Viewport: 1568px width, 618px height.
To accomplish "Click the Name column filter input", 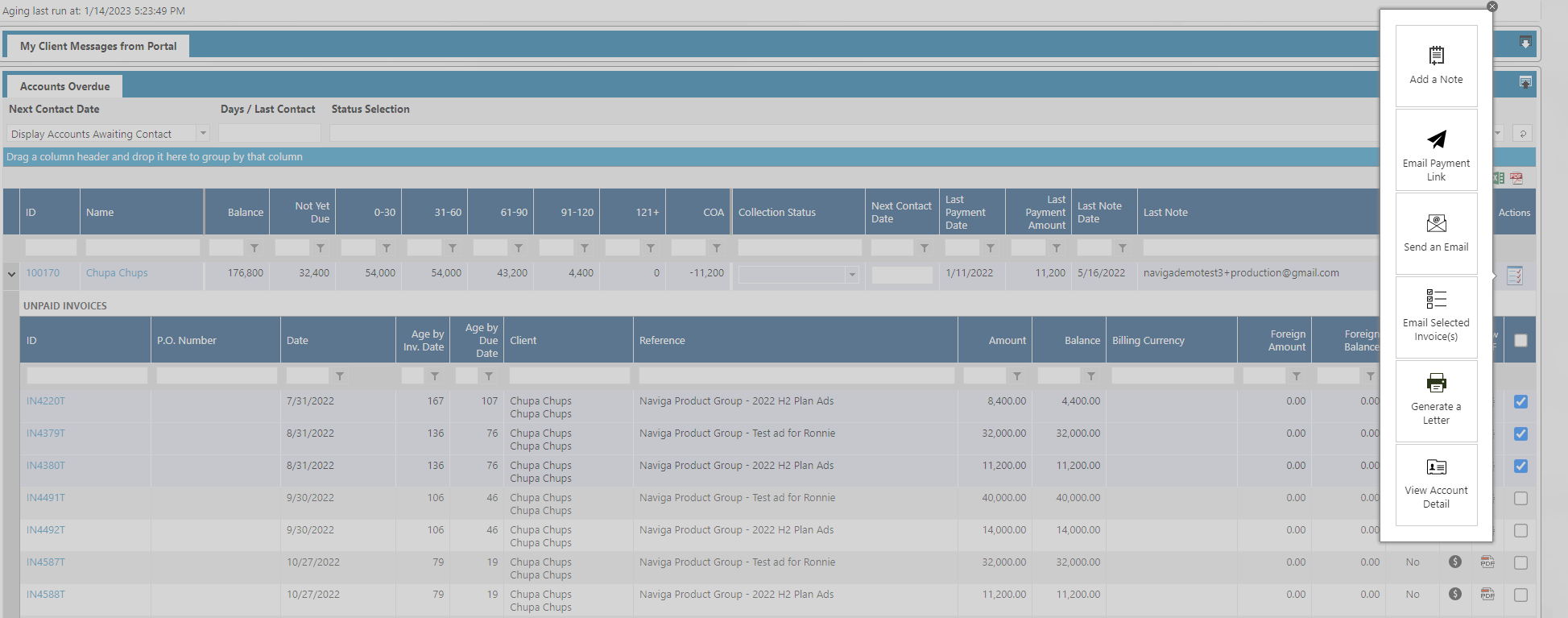I will (143, 248).
